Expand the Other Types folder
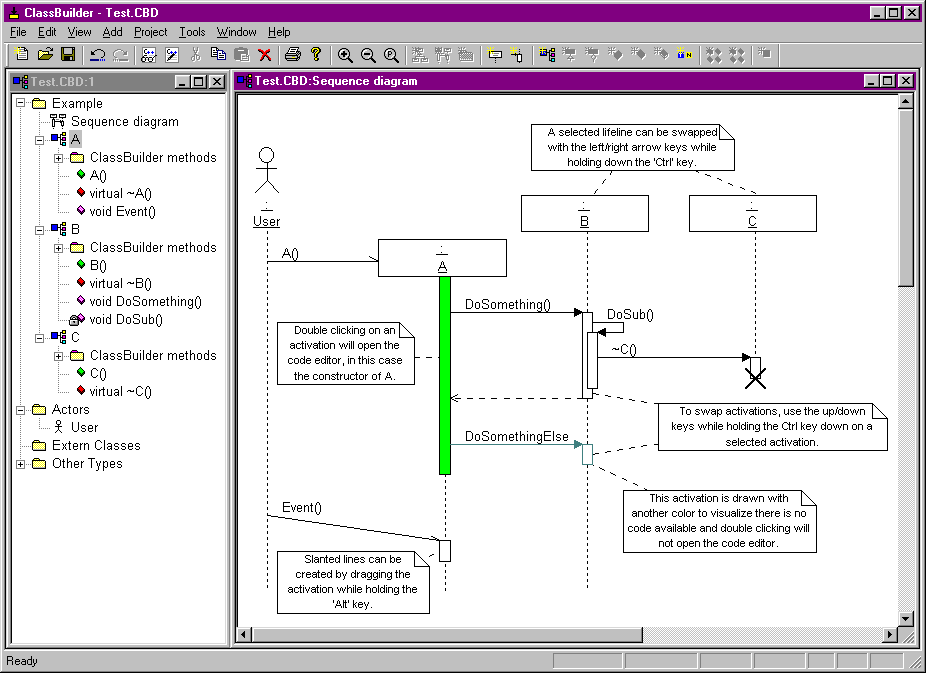The width and height of the screenshot is (926, 673). point(21,464)
